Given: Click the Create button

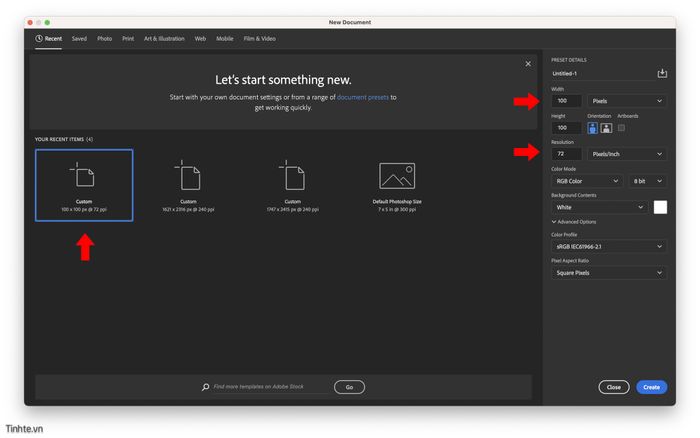Looking at the screenshot, I should (x=651, y=387).
